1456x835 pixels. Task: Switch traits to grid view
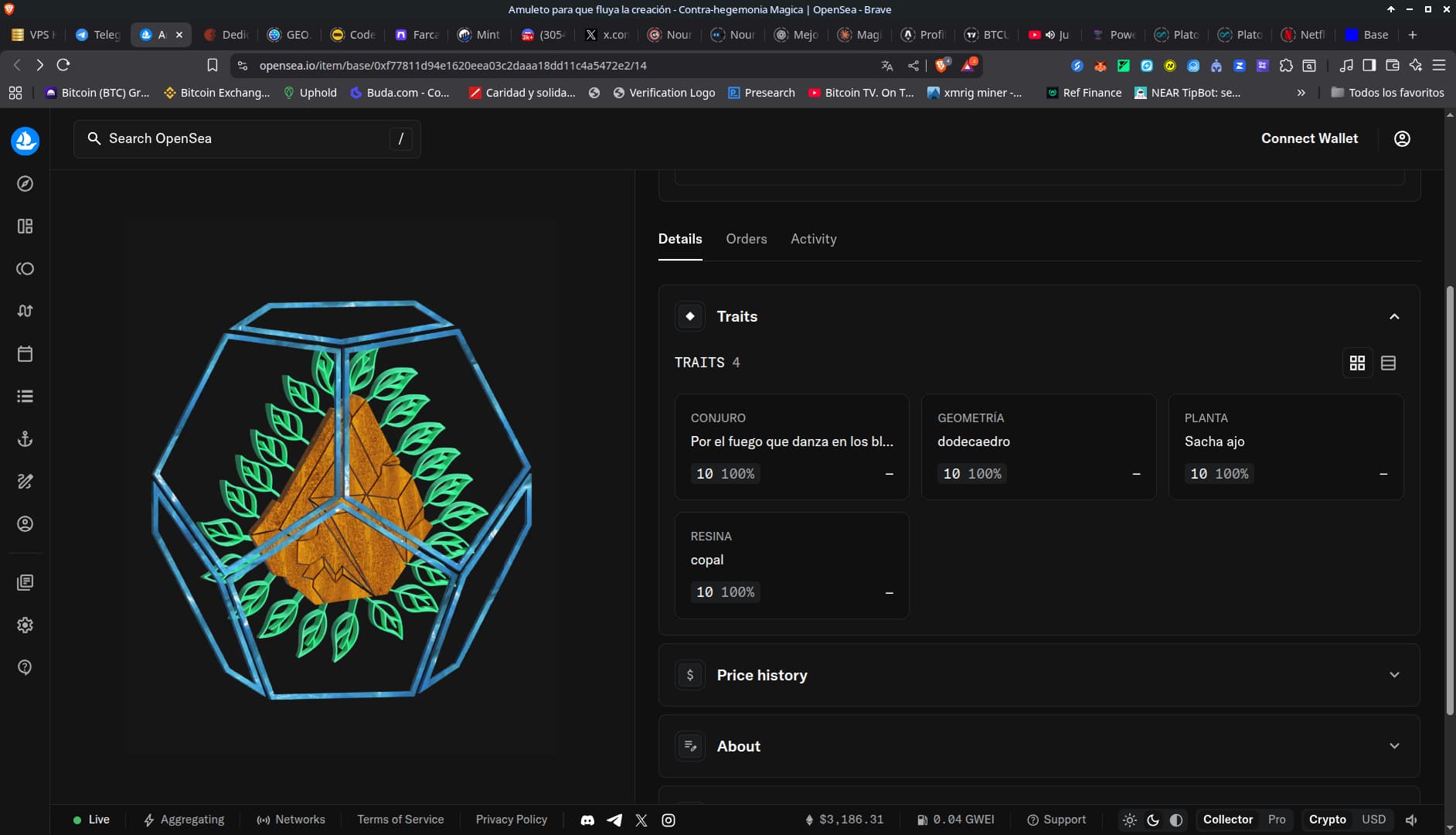(1357, 363)
